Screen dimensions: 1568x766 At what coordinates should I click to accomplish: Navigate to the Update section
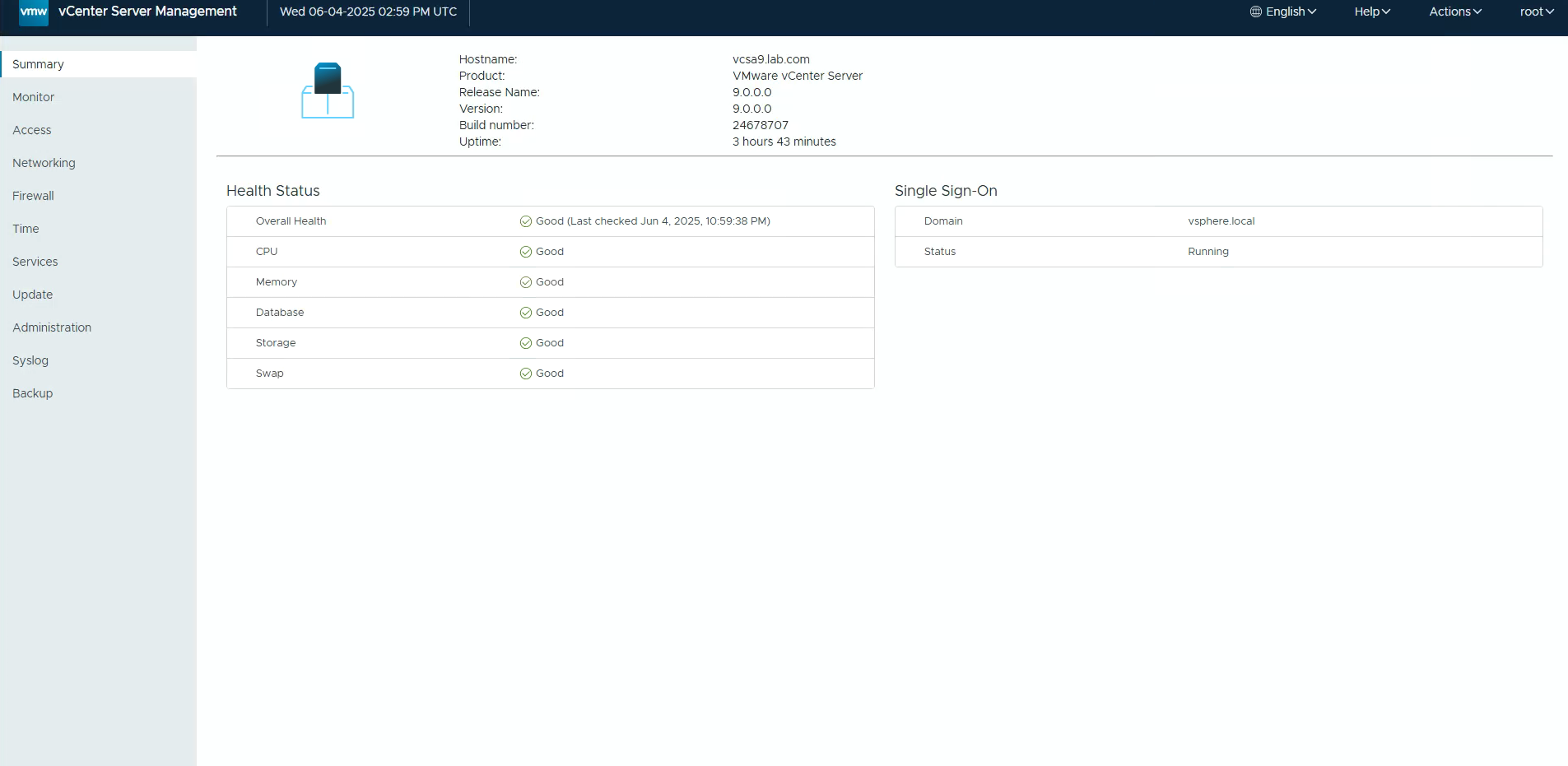(33, 295)
